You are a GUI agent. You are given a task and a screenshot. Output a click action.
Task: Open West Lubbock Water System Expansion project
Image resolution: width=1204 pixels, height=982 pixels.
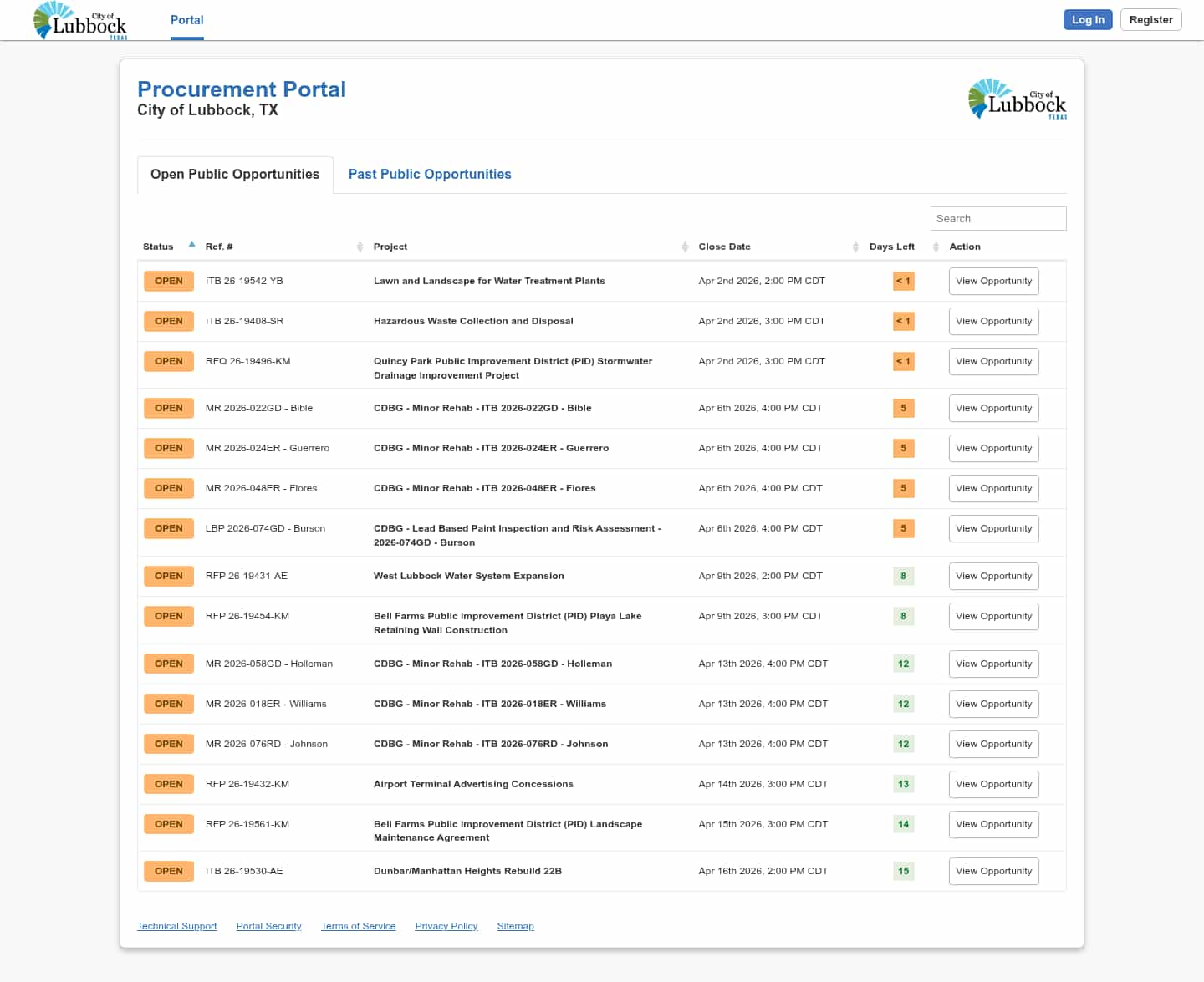tap(468, 577)
